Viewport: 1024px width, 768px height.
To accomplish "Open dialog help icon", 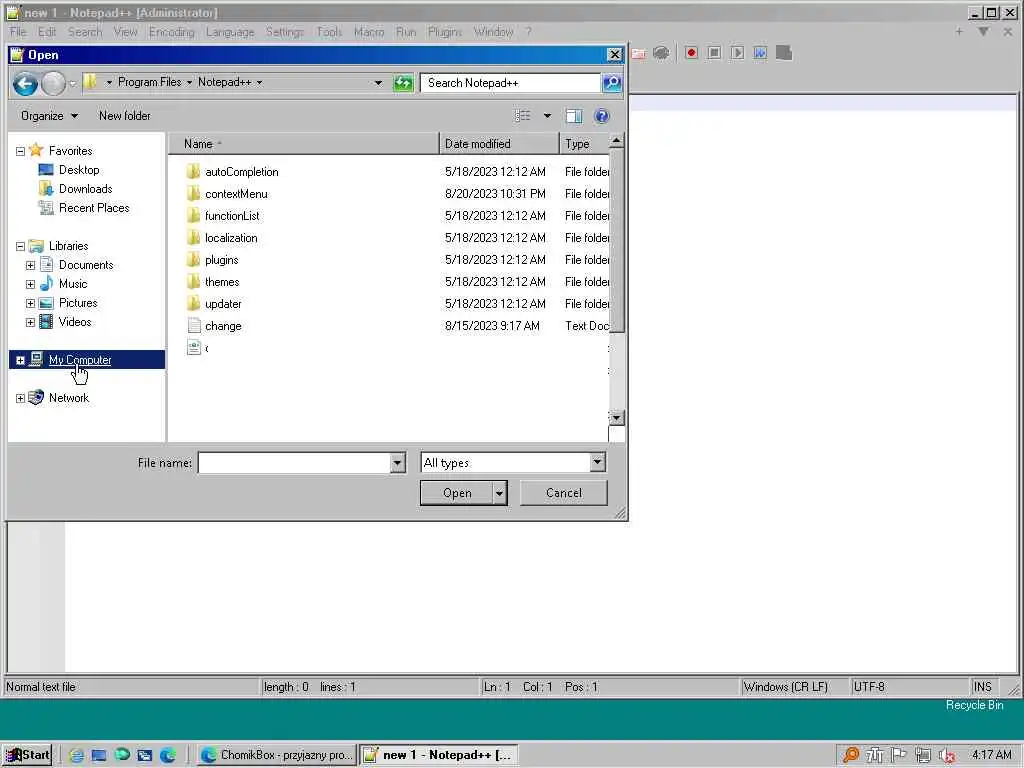I will pos(601,116).
